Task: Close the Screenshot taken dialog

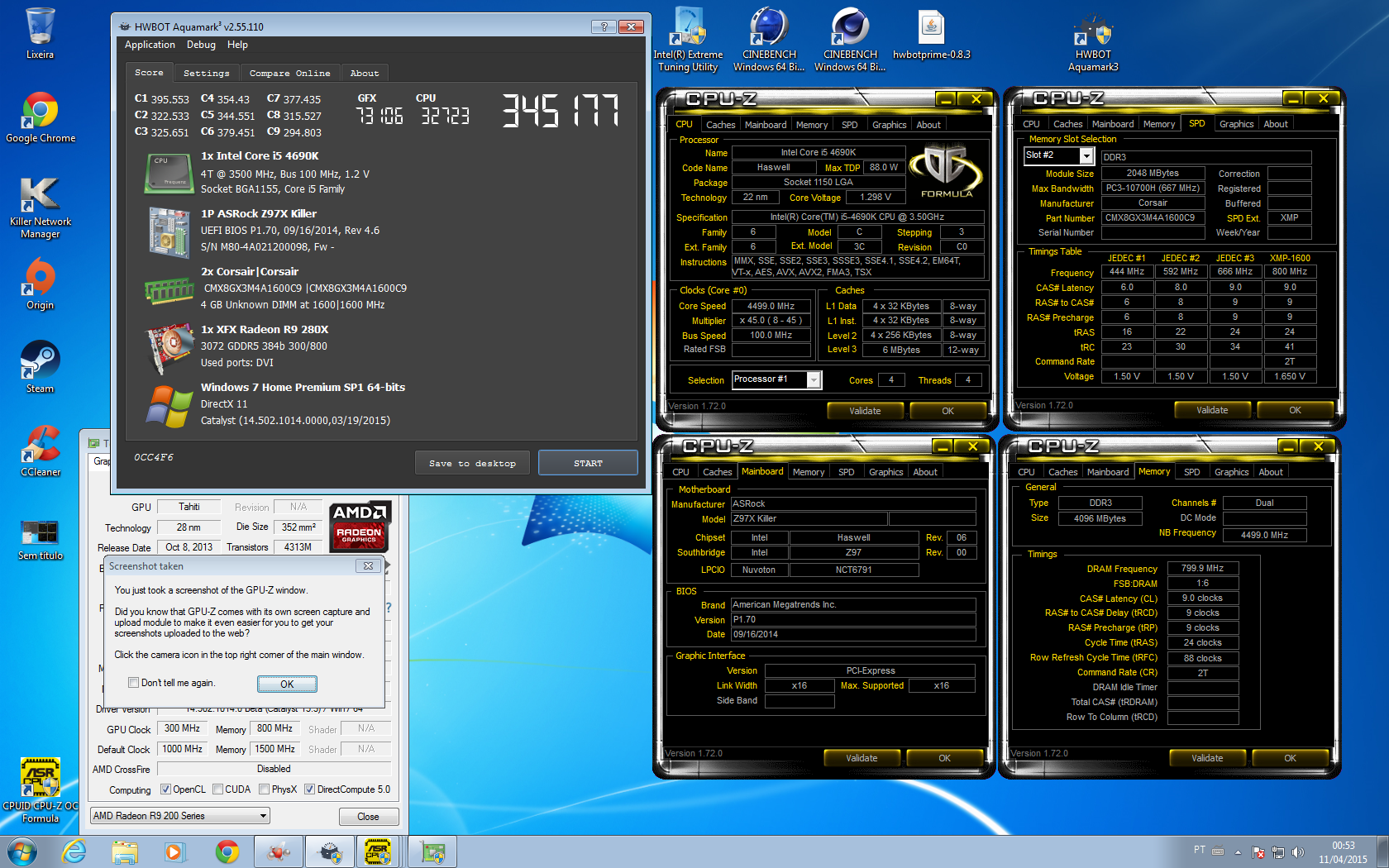Action: [368, 566]
